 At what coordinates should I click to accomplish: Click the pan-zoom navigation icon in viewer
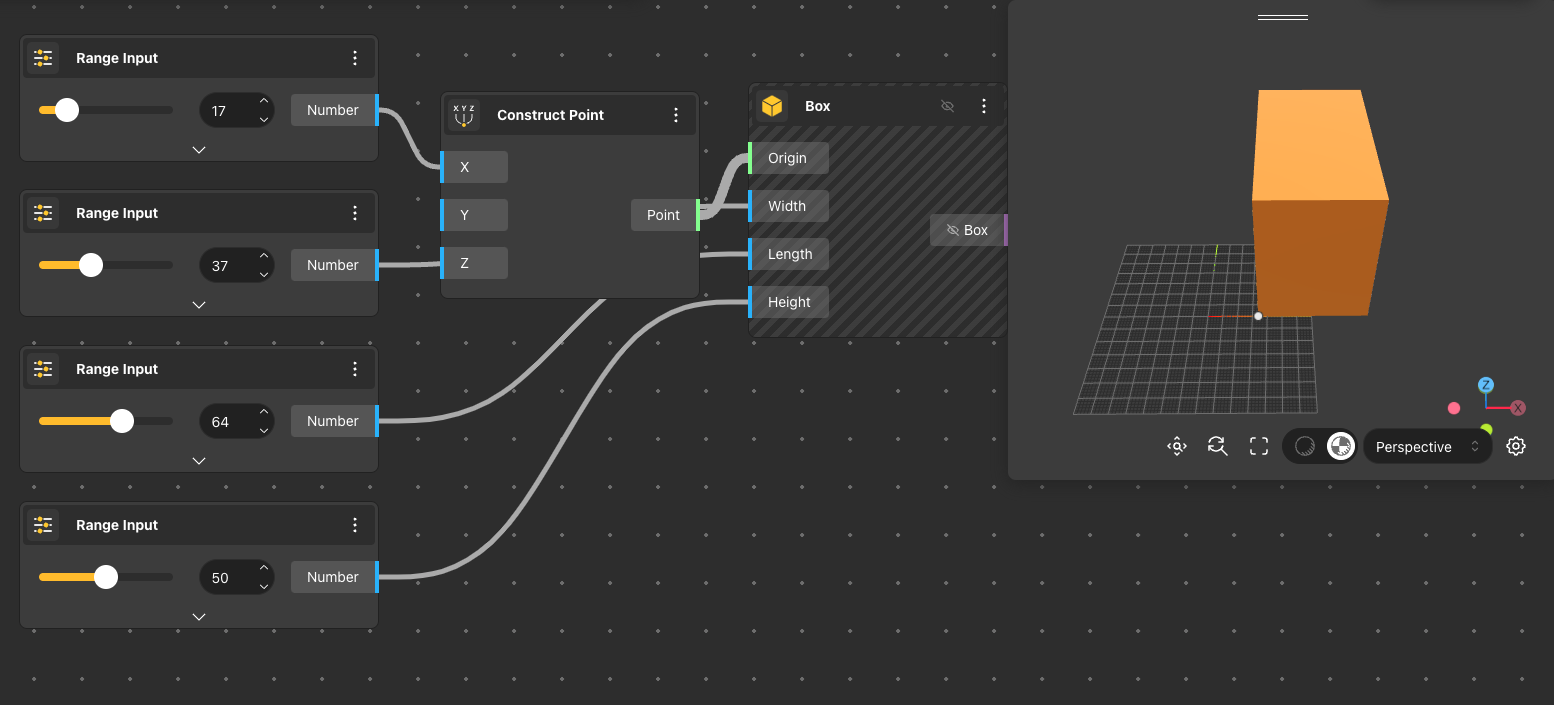point(1177,446)
